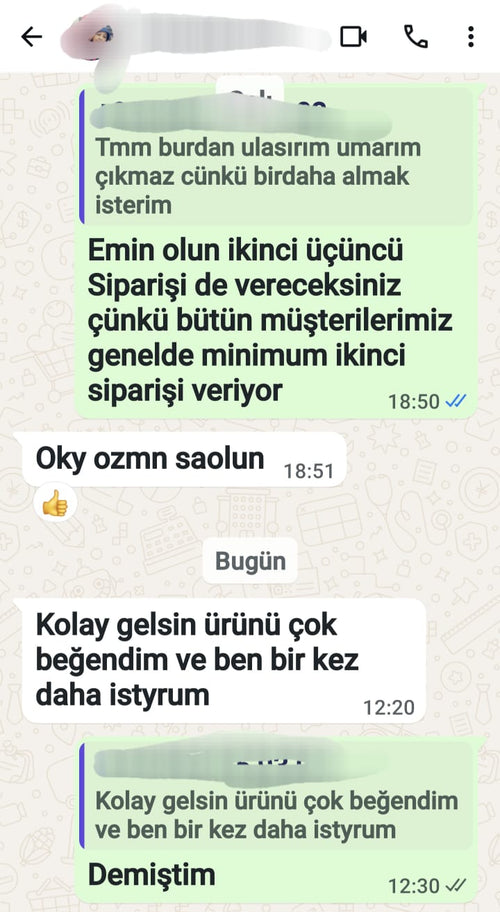Screen dimensions: 500x912
Task: Tap the grey double ticks at 12:30
Action: [x=455, y=886]
